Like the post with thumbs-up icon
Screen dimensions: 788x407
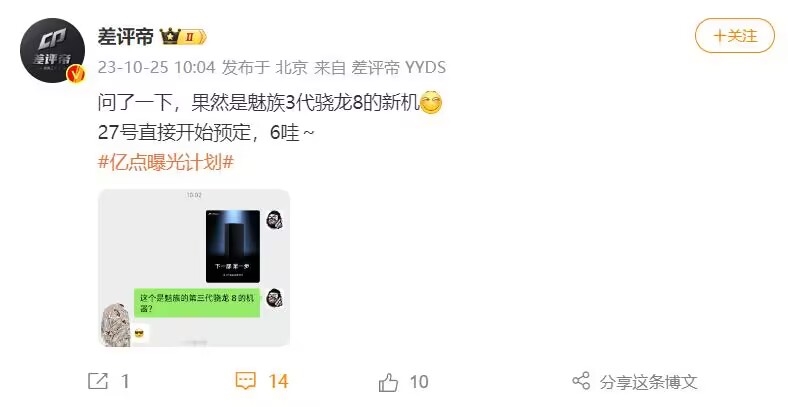[388, 382]
